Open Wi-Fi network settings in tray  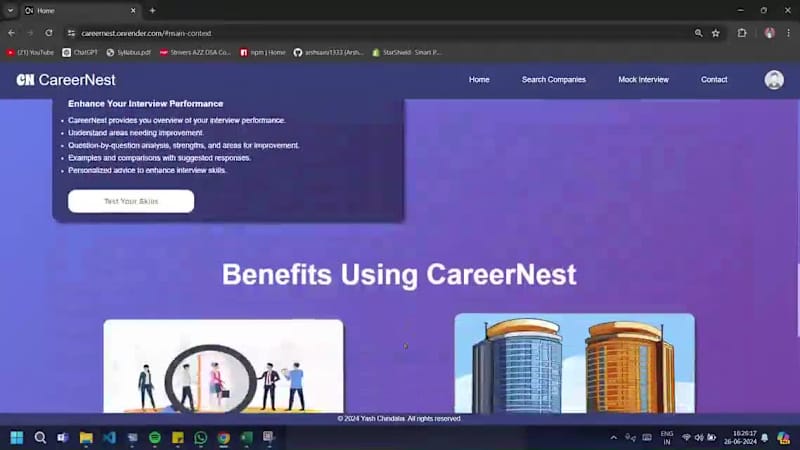click(x=686, y=438)
